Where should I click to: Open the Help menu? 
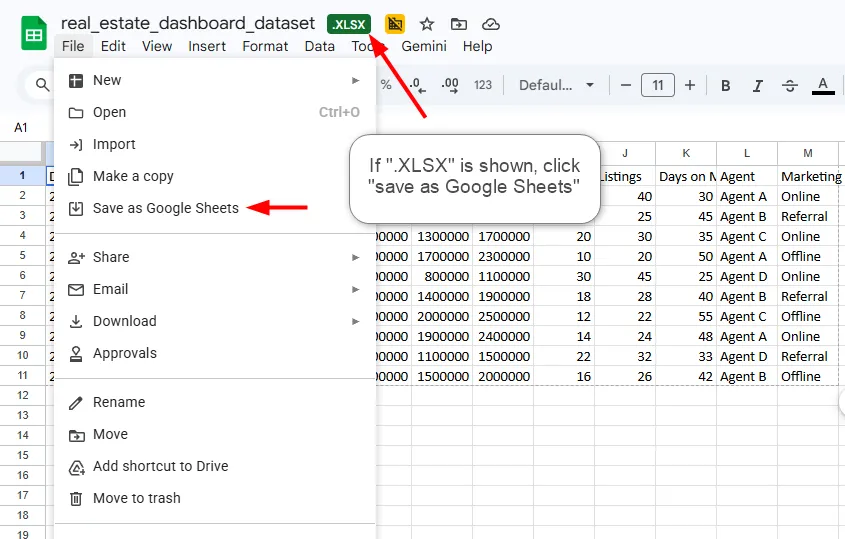[x=477, y=46]
